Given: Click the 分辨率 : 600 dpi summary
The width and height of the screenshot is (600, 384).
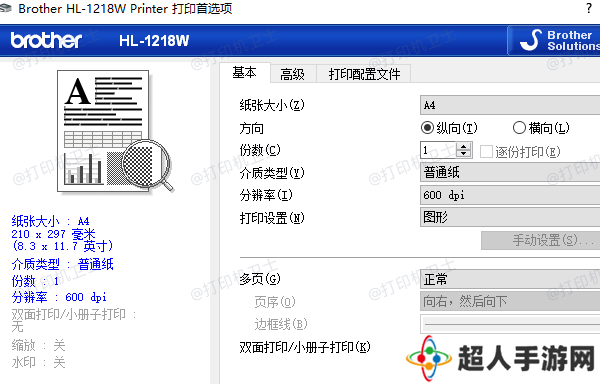Looking at the screenshot, I should [x=59, y=297].
